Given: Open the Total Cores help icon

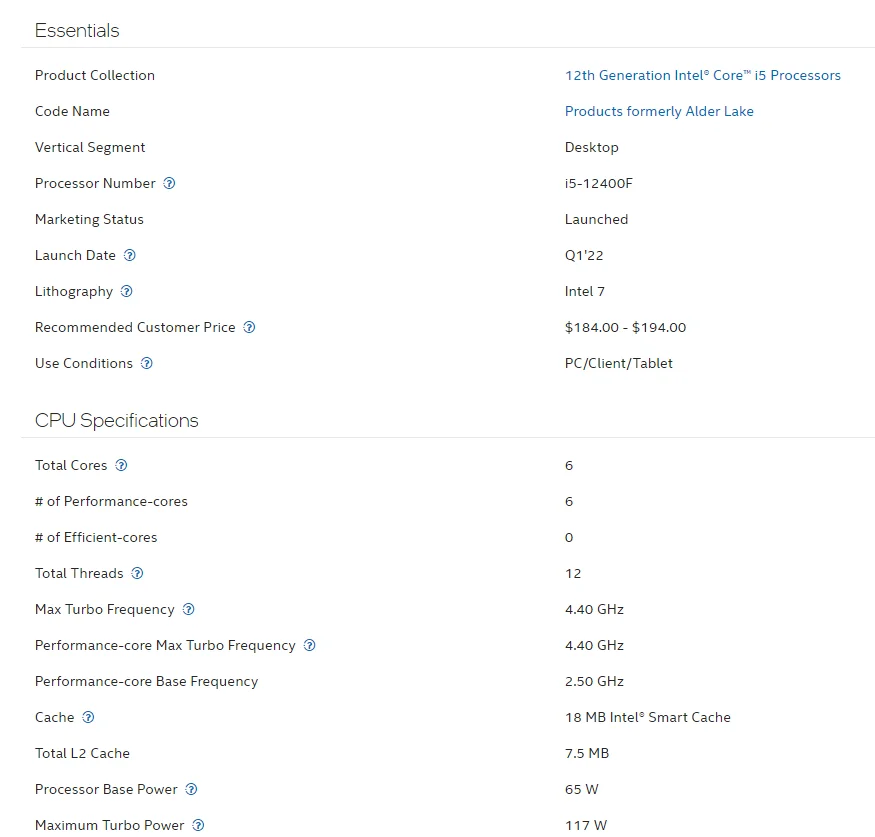Looking at the screenshot, I should tap(121, 465).
